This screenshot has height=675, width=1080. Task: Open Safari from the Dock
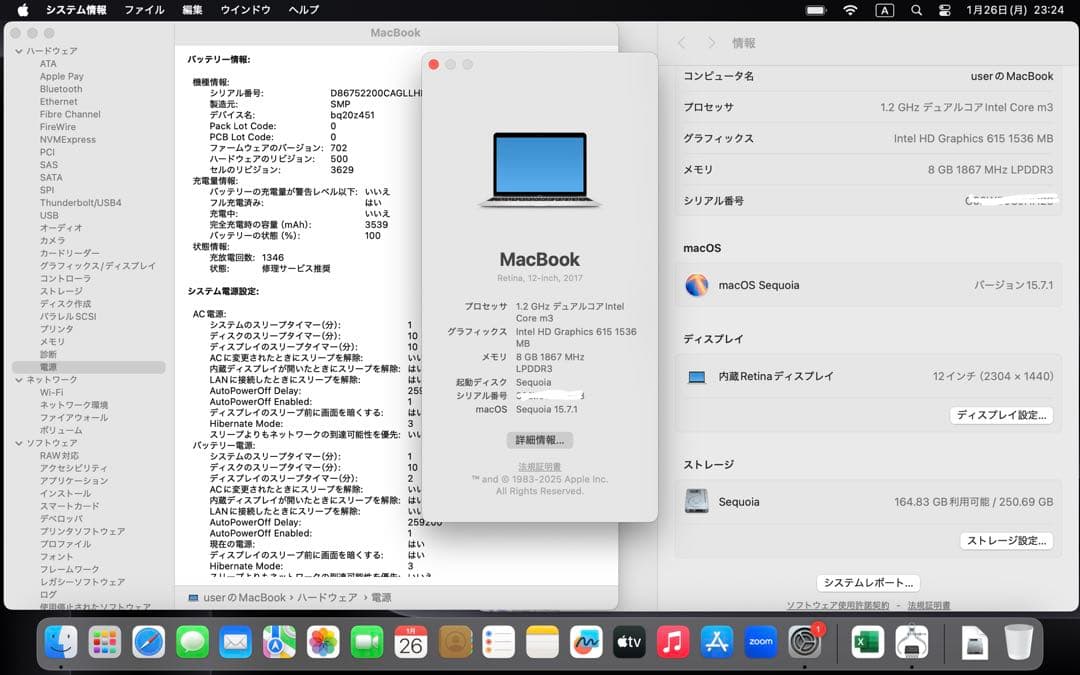tap(148, 643)
